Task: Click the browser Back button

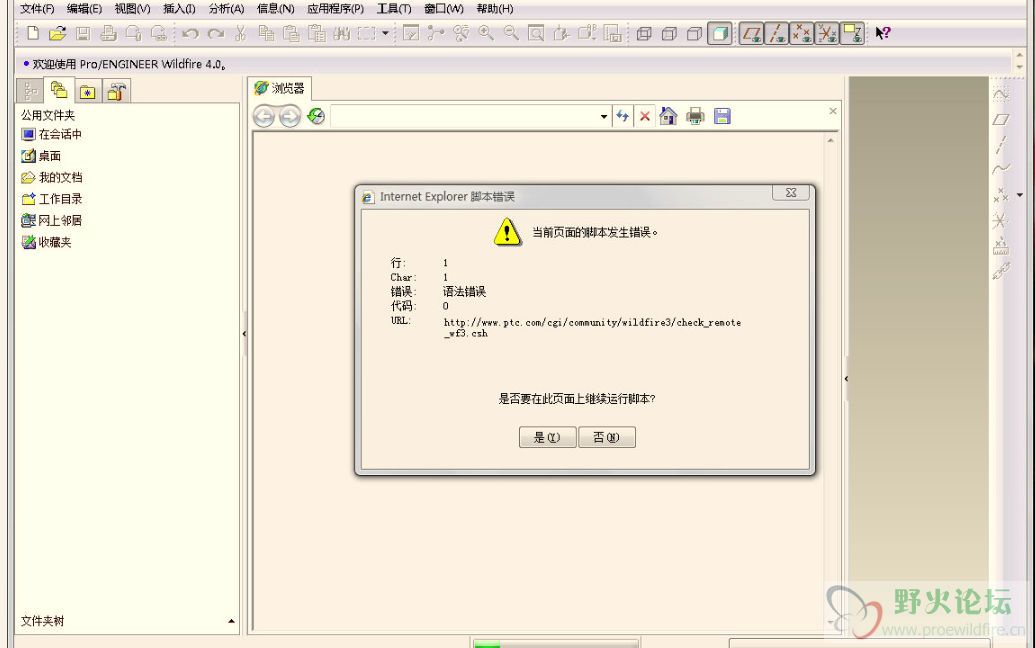Action: [264, 117]
